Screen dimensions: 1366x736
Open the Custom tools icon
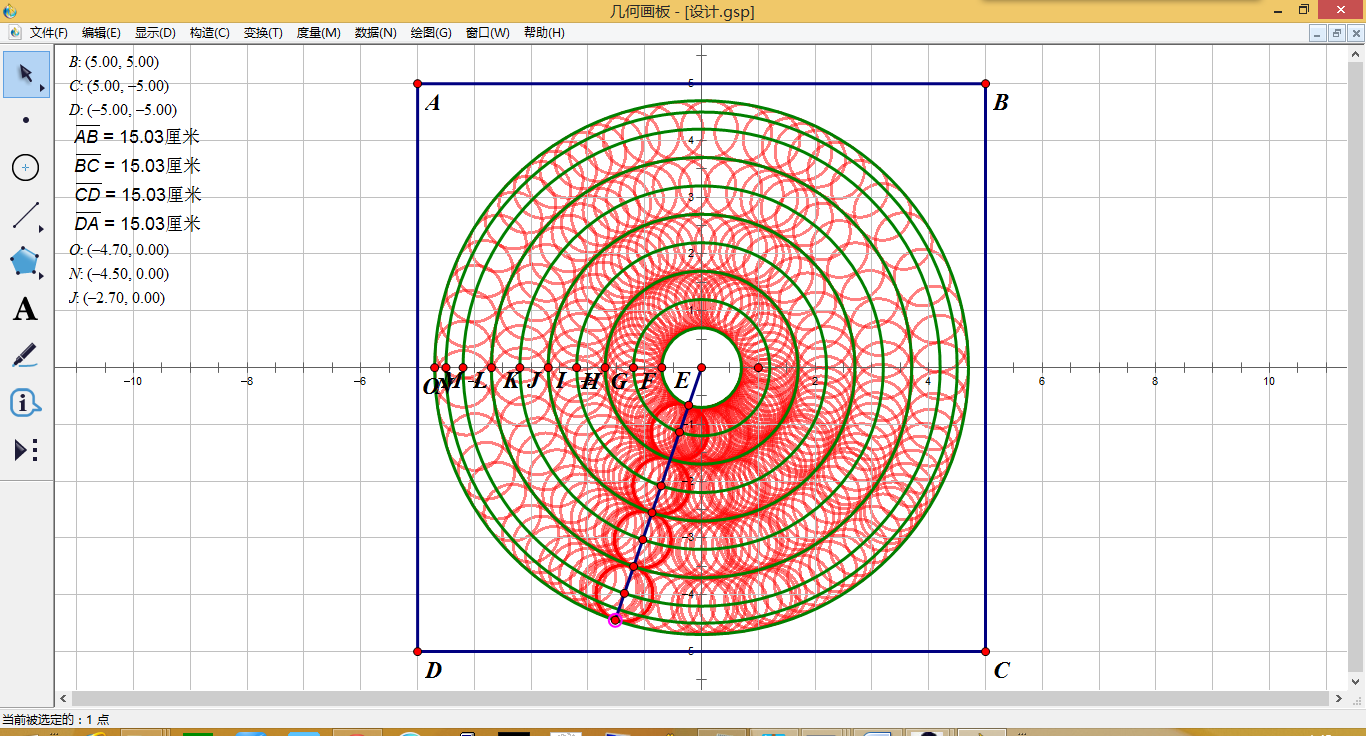pos(26,450)
